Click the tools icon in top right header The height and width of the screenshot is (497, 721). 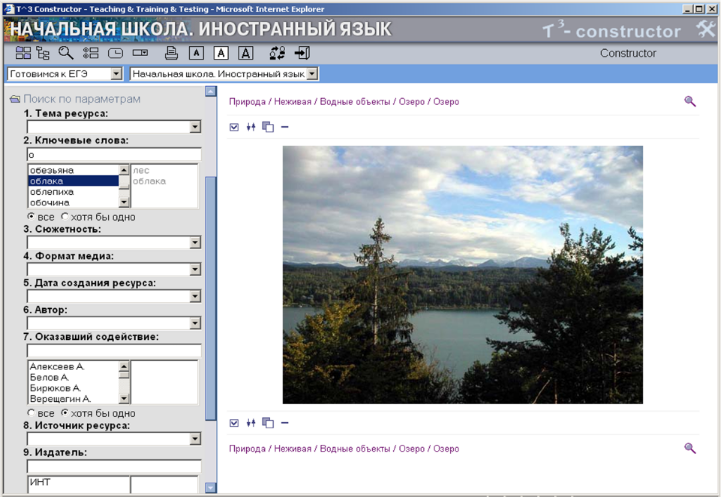tap(704, 29)
